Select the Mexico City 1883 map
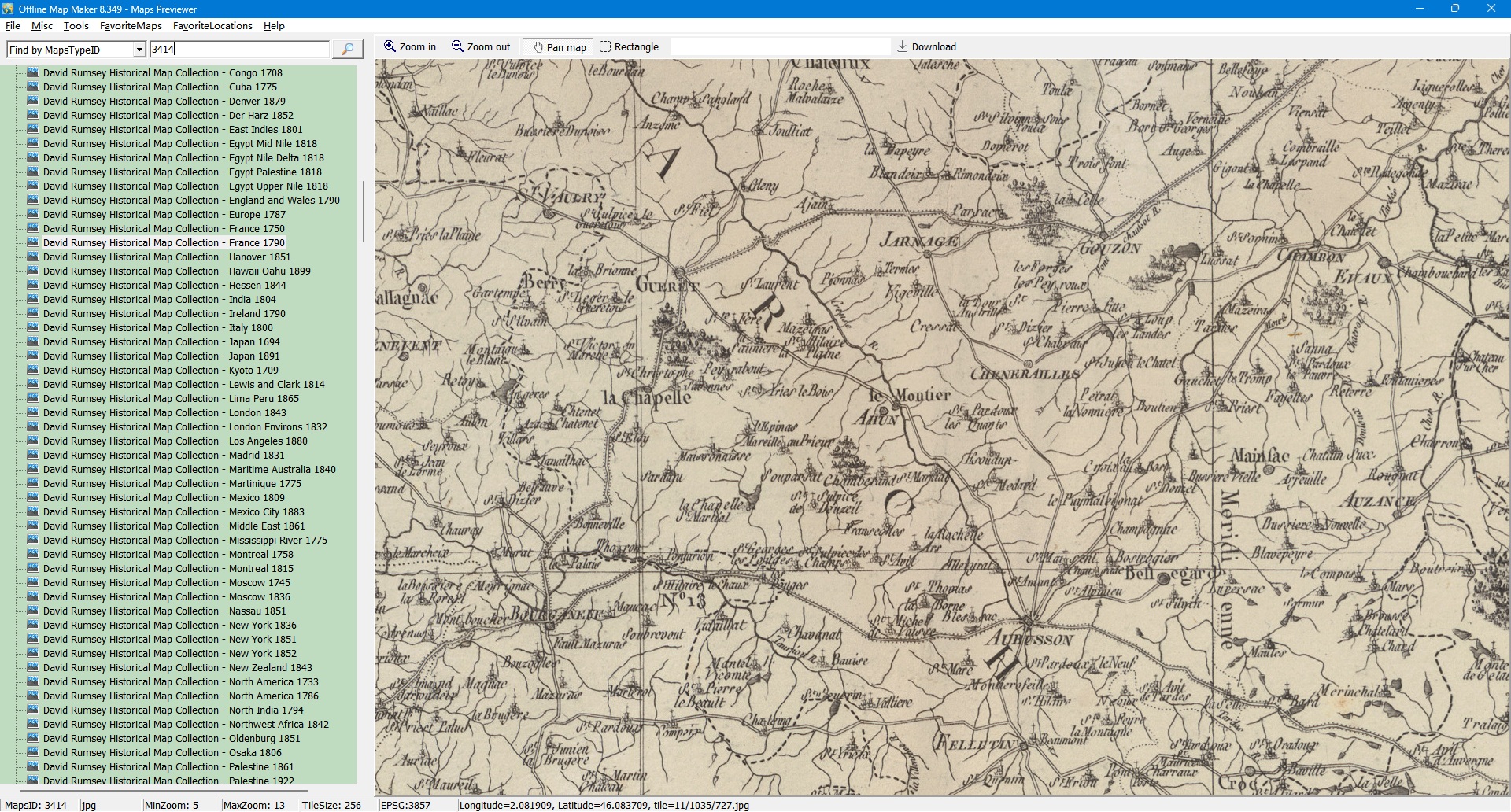Viewport: 1511px width, 812px height. click(x=173, y=511)
